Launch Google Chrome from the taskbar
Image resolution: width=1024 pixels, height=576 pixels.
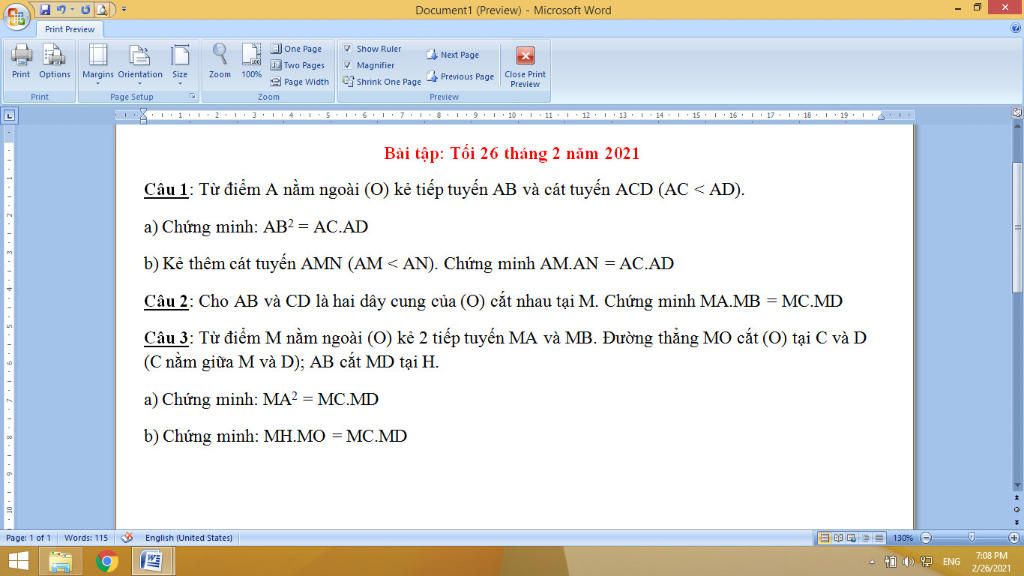pos(106,562)
